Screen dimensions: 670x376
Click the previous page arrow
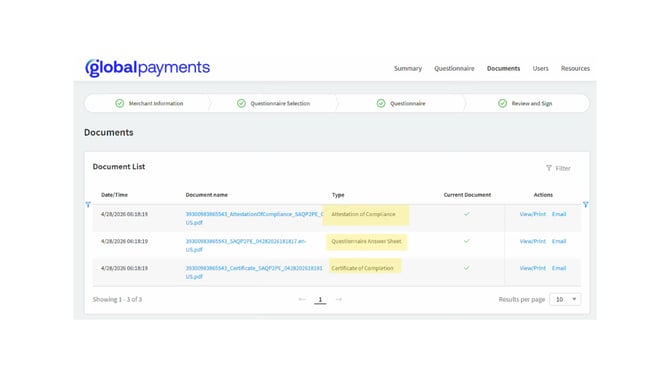pyautogui.click(x=302, y=299)
